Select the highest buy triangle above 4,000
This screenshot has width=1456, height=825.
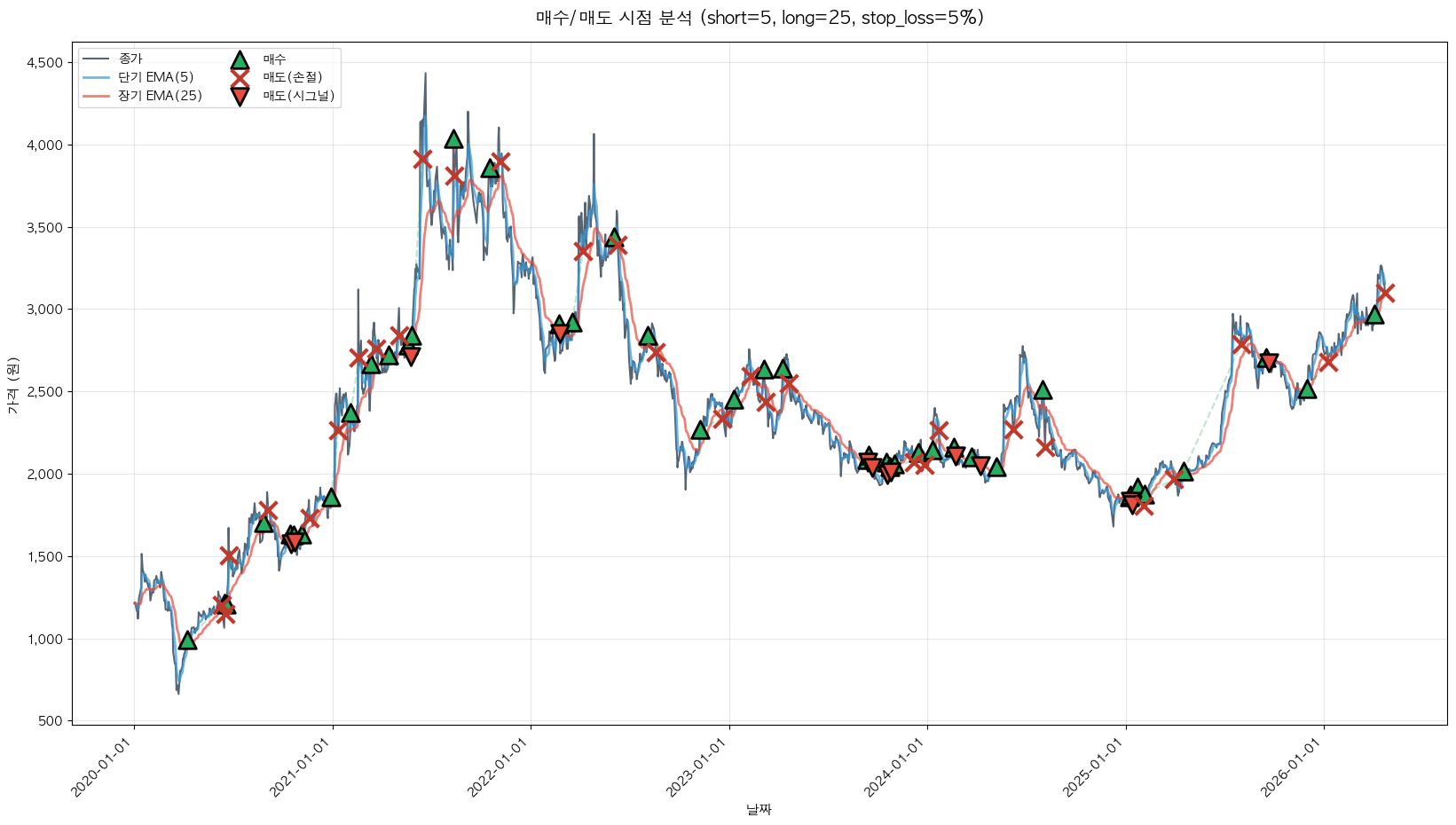pos(453,139)
